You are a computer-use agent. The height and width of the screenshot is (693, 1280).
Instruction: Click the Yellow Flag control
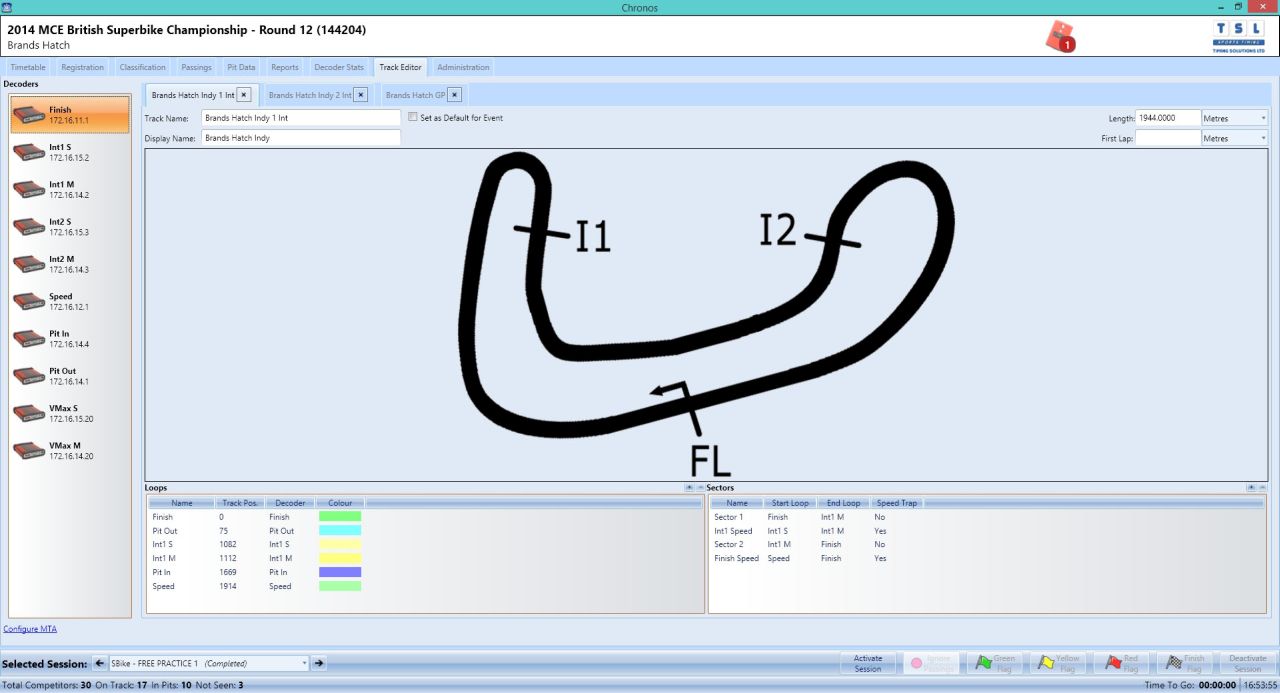point(1059,662)
